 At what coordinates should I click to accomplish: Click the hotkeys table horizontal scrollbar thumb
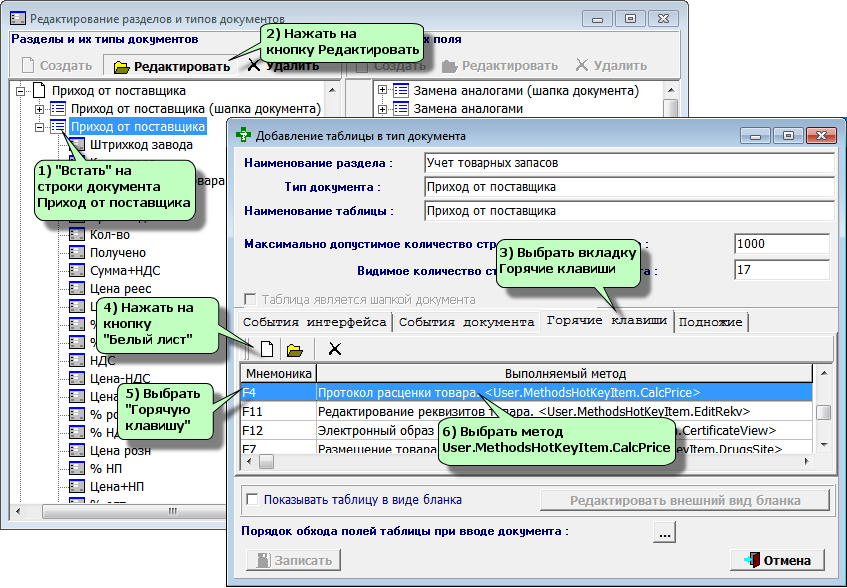[266, 461]
